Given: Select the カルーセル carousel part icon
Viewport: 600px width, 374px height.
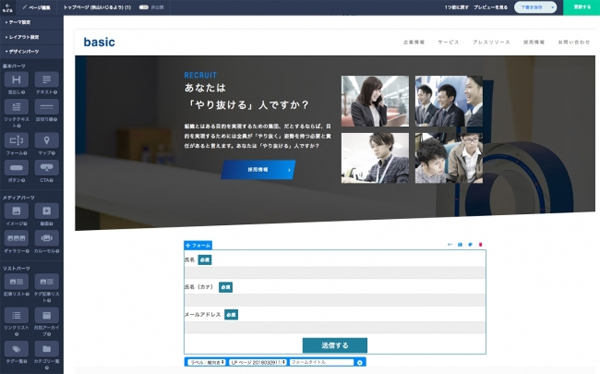Looking at the screenshot, I should [46, 238].
